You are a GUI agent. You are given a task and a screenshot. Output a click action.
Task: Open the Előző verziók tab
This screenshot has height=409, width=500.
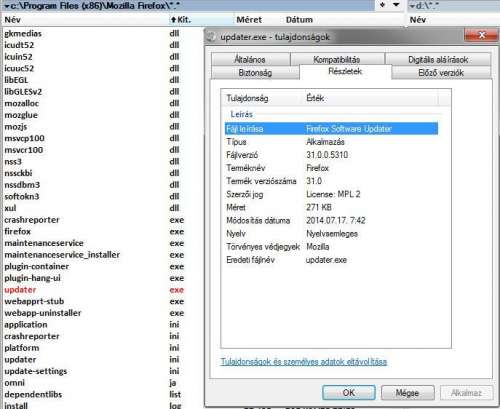click(441, 73)
